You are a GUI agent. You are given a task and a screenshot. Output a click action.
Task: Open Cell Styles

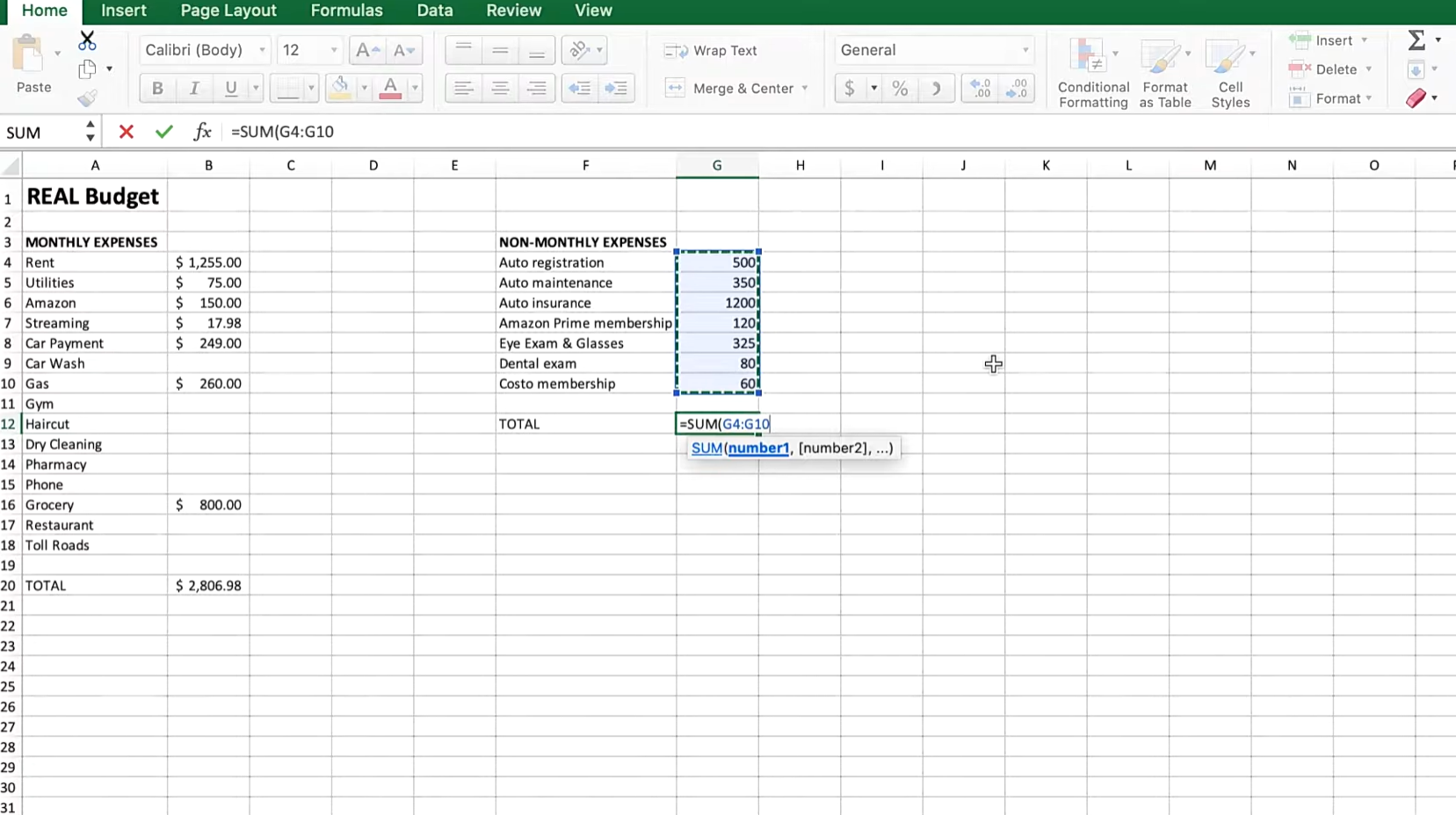(1230, 74)
